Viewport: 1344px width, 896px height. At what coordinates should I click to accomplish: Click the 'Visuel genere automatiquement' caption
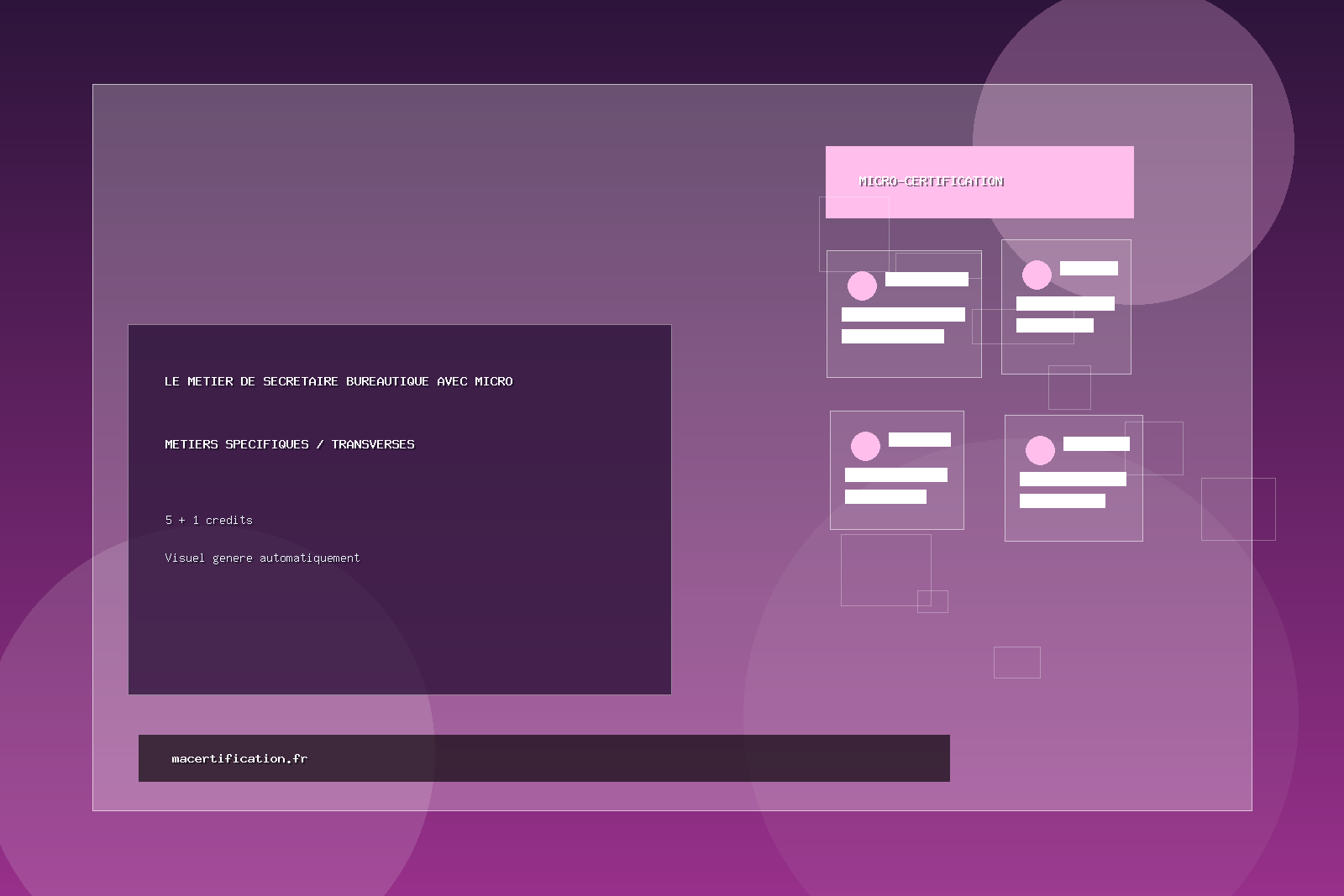pos(262,558)
